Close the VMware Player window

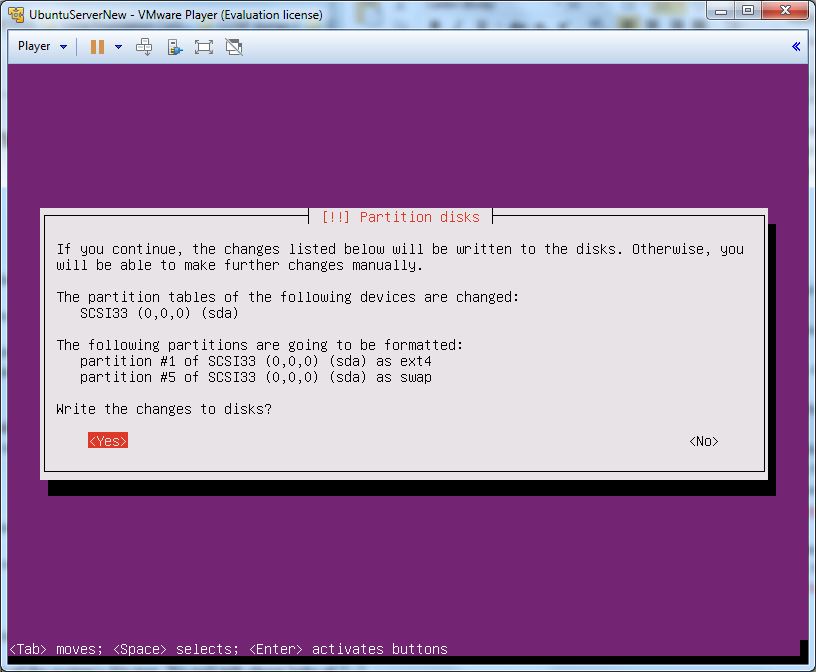point(785,11)
